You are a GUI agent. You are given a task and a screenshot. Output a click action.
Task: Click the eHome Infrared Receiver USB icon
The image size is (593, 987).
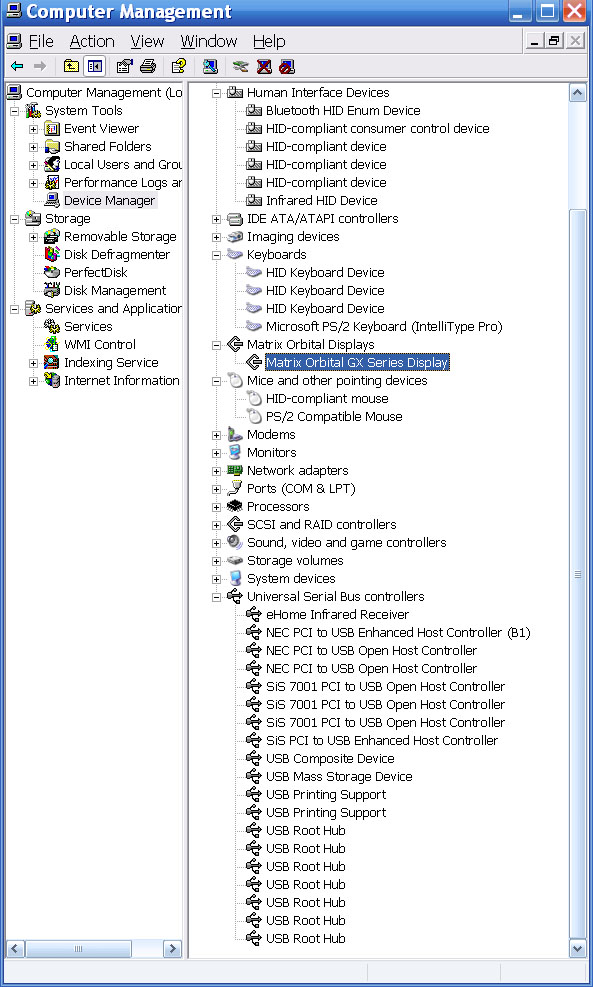(254, 614)
